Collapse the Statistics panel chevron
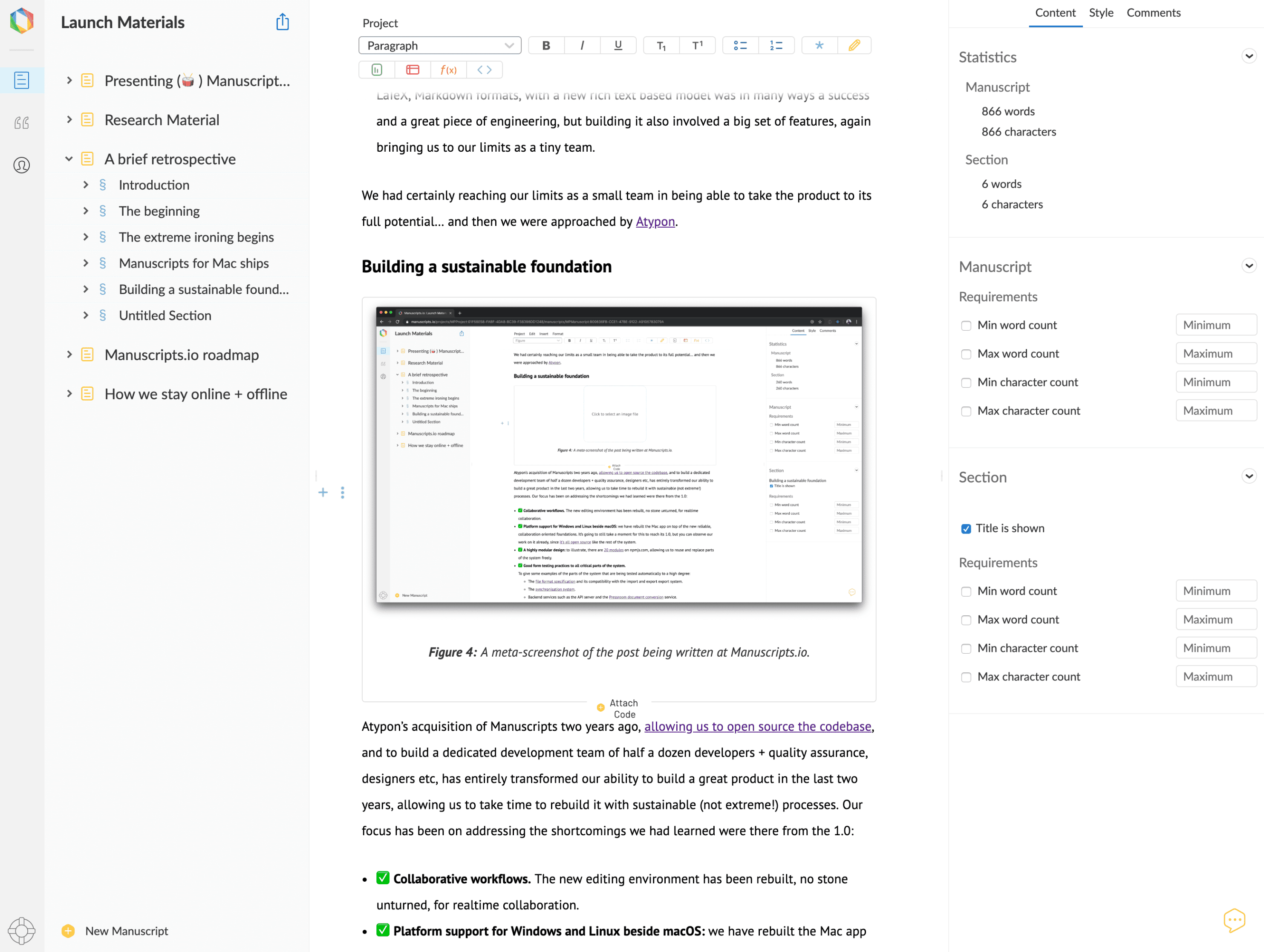1264x952 pixels. (1249, 56)
